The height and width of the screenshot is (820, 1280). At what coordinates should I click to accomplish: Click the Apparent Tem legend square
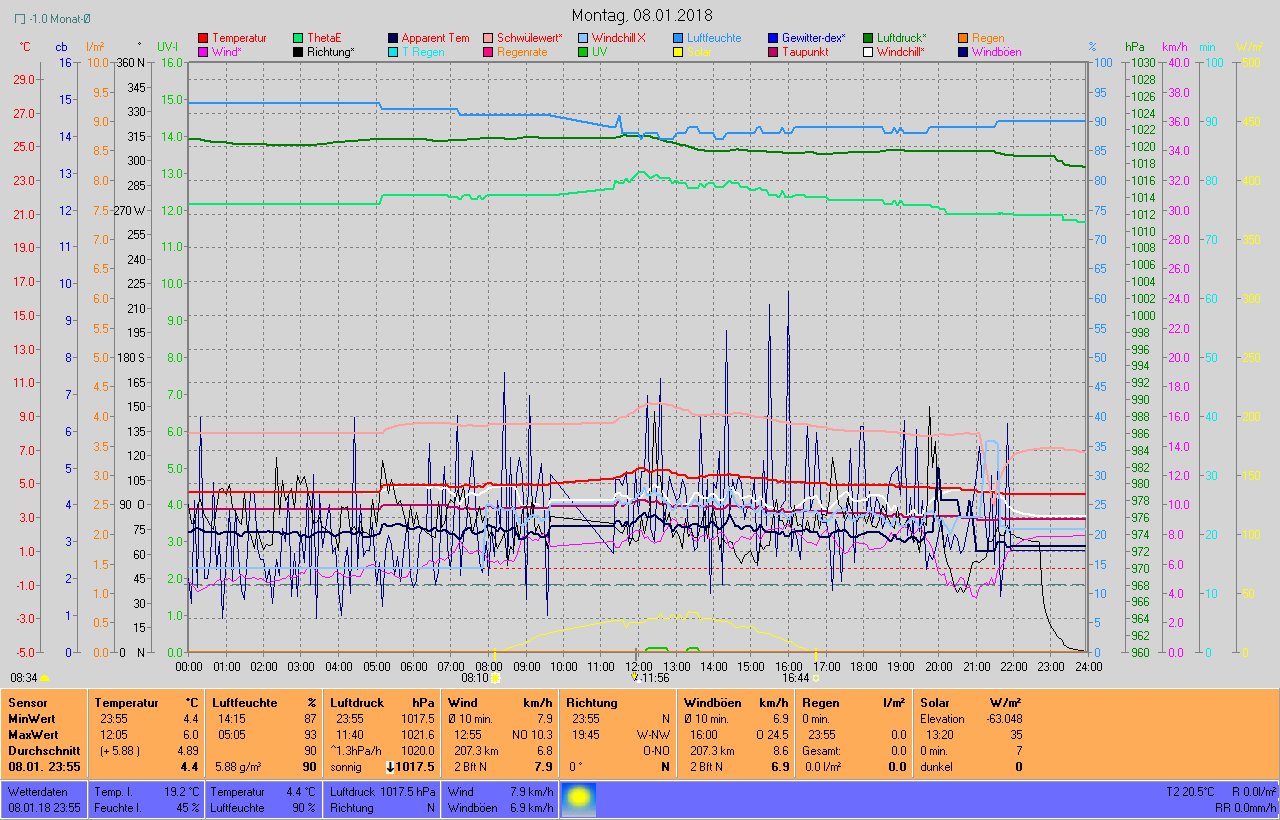(393, 38)
